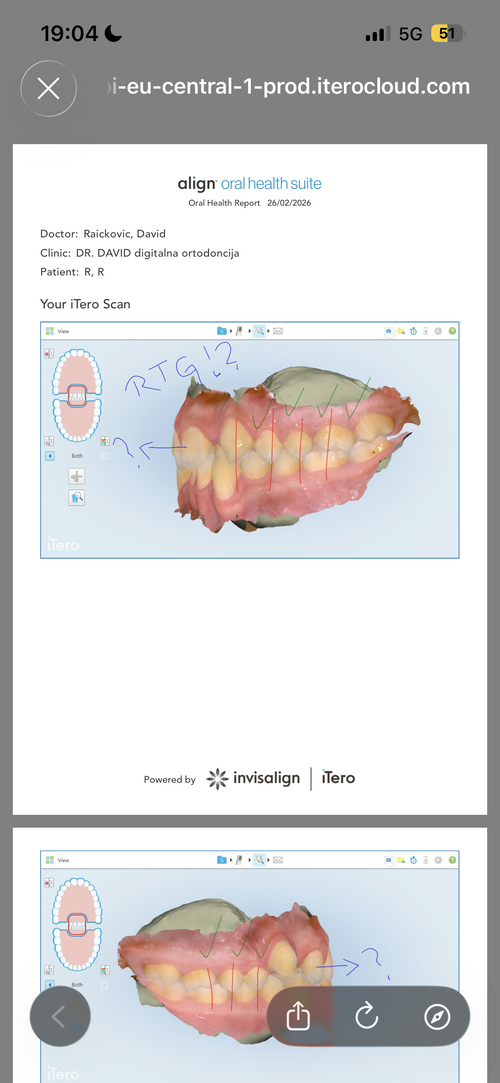Viewport: 500px width, 1083px height.
Task: Click the Your iTero Scan heading
Action: [85, 304]
